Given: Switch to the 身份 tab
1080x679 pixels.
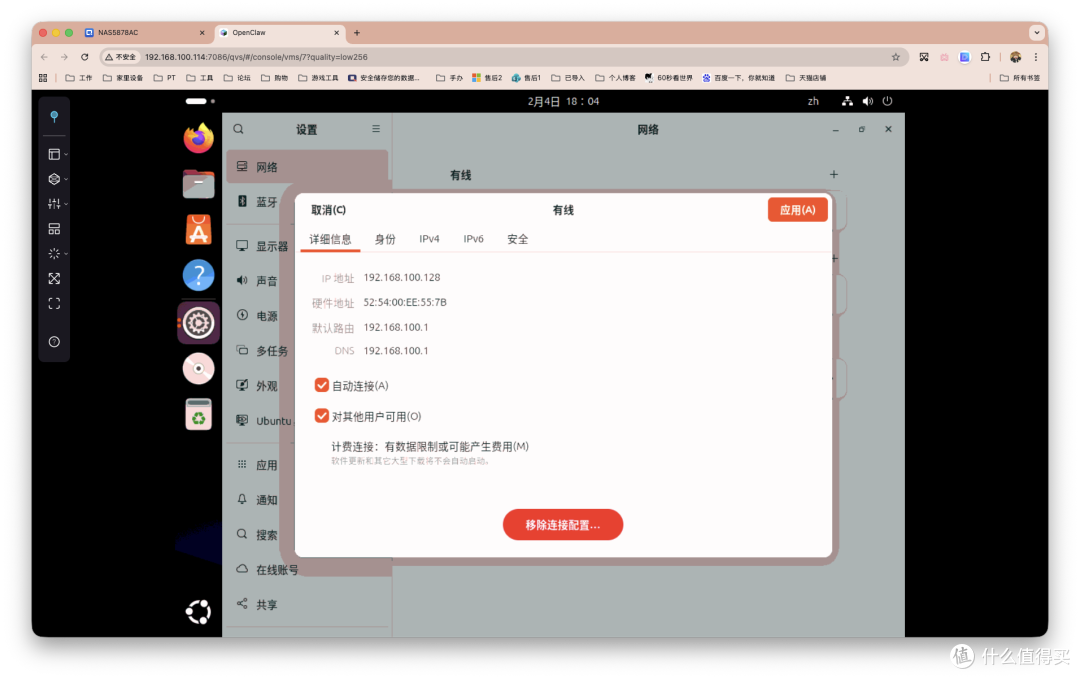Looking at the screenshot, I should 385,239.
